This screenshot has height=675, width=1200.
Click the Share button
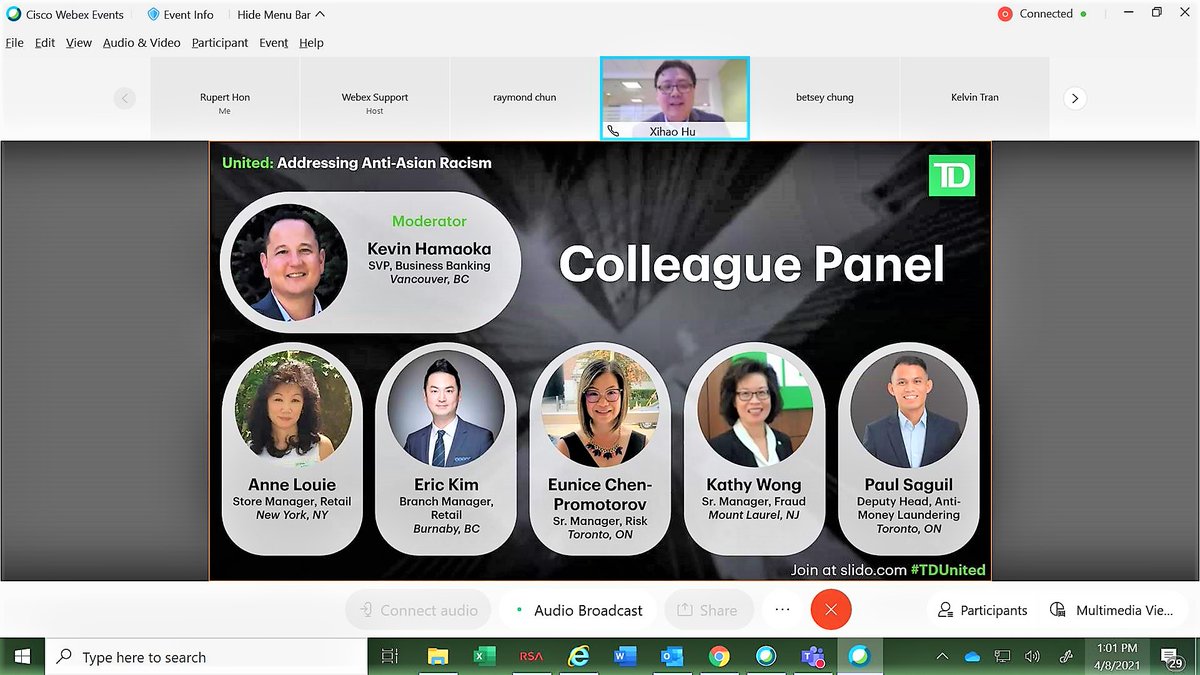click(707, 610)
